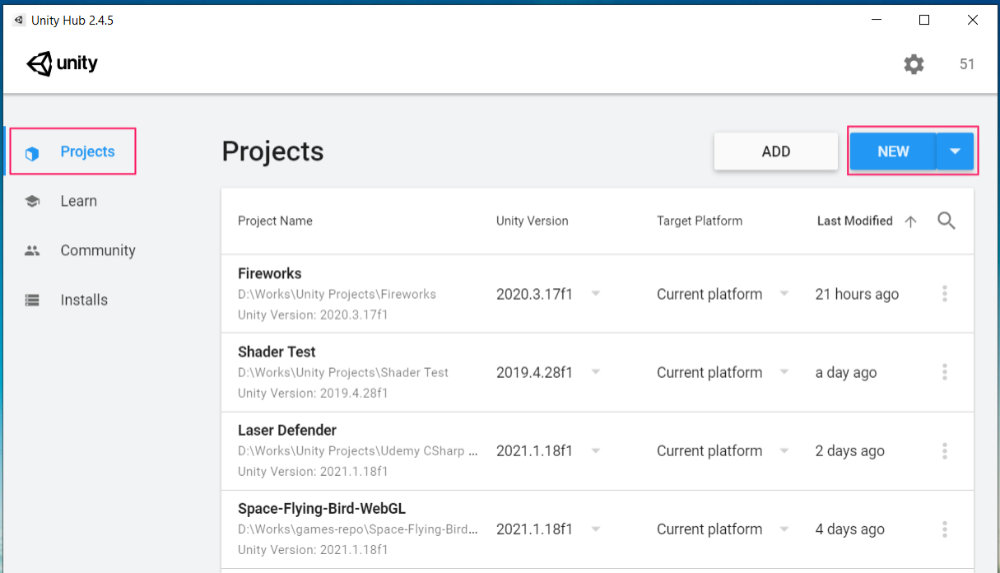Open Unity version dropdown for Fireworks
The width and height of the screenshot is (1000, 573).
[595, 294]
